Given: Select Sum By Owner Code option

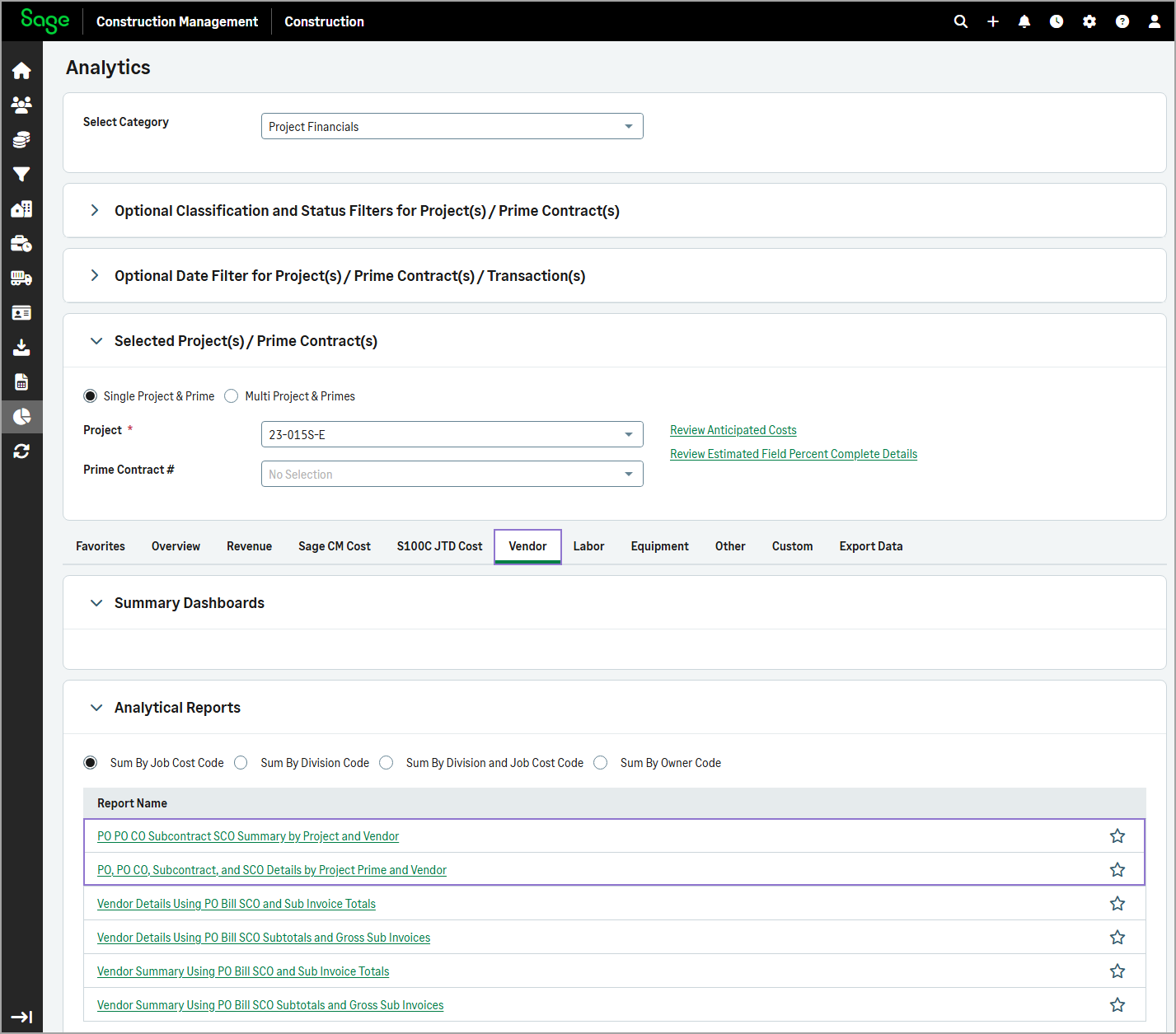Looking at the screenshot, I should pos(601,763).
